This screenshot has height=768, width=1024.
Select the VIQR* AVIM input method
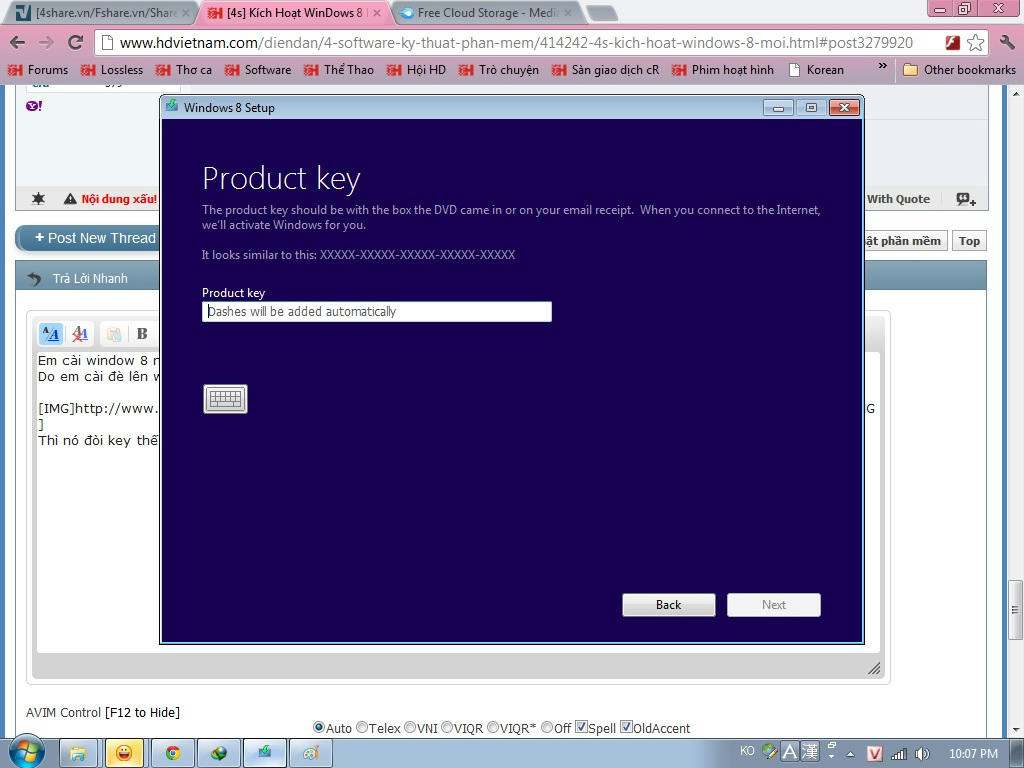coord(493,727)
